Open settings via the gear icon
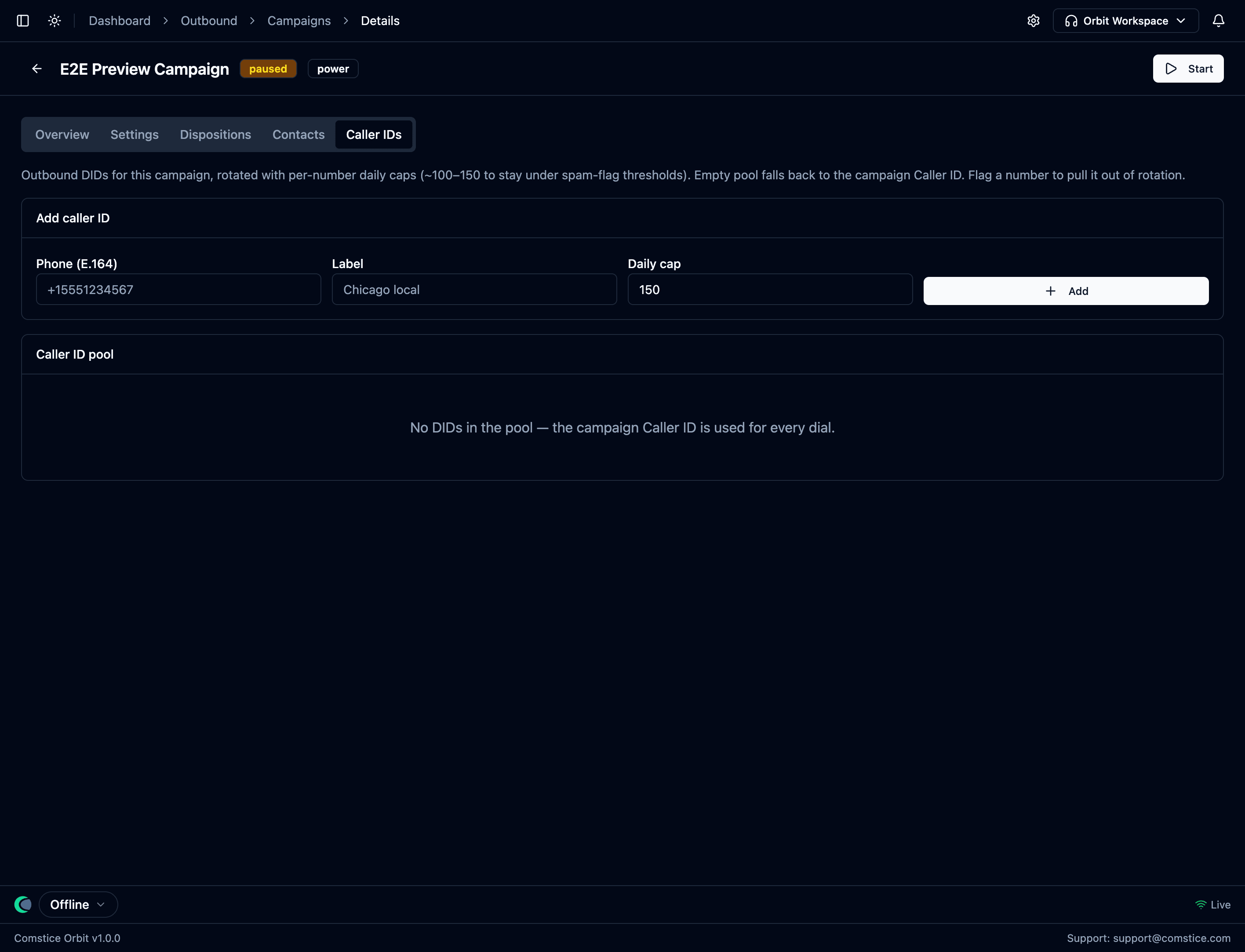This screenshot has width=1245, height=952. (x=1033, y=21)
